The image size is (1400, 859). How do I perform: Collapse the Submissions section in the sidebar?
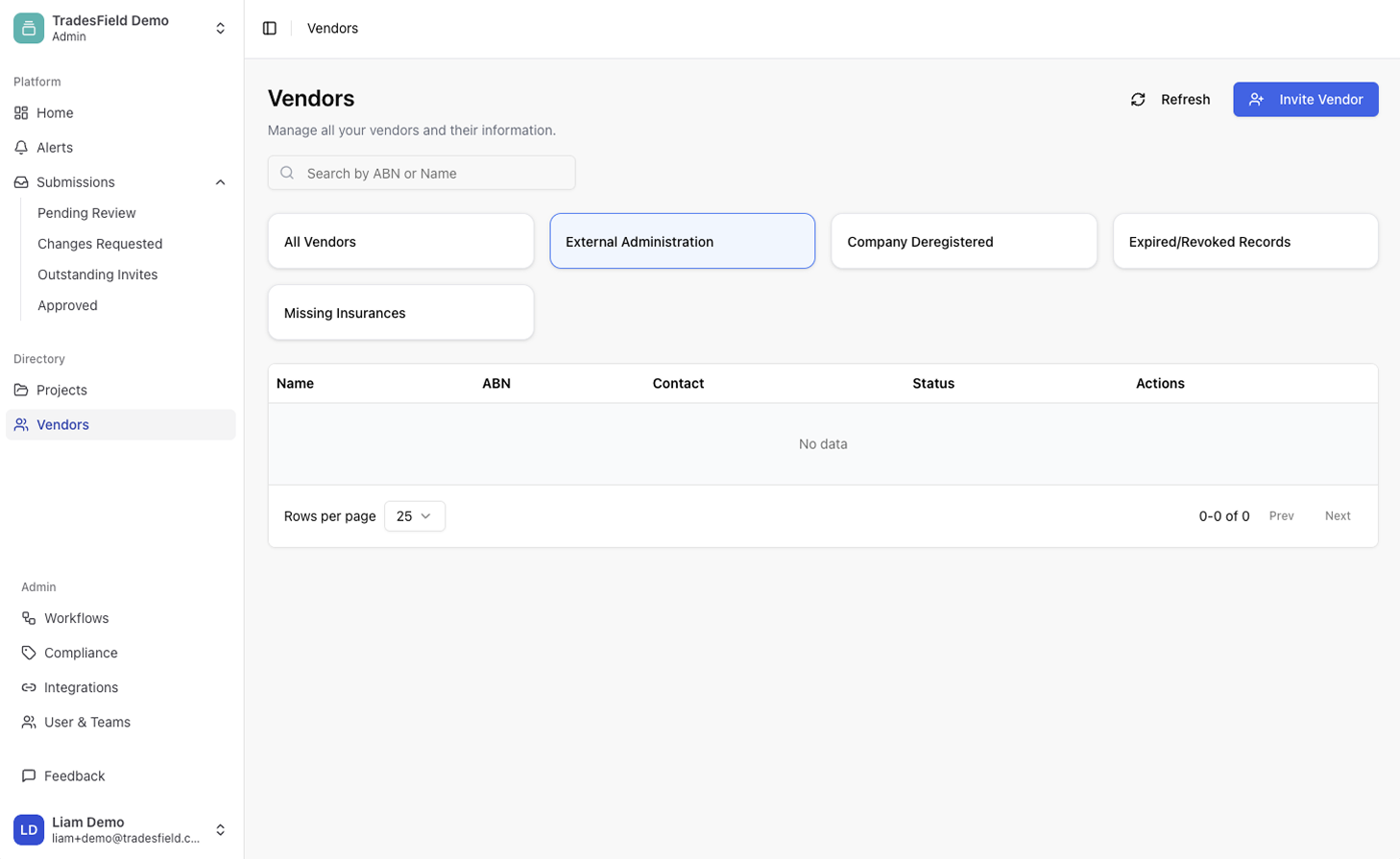coord(220,181)
